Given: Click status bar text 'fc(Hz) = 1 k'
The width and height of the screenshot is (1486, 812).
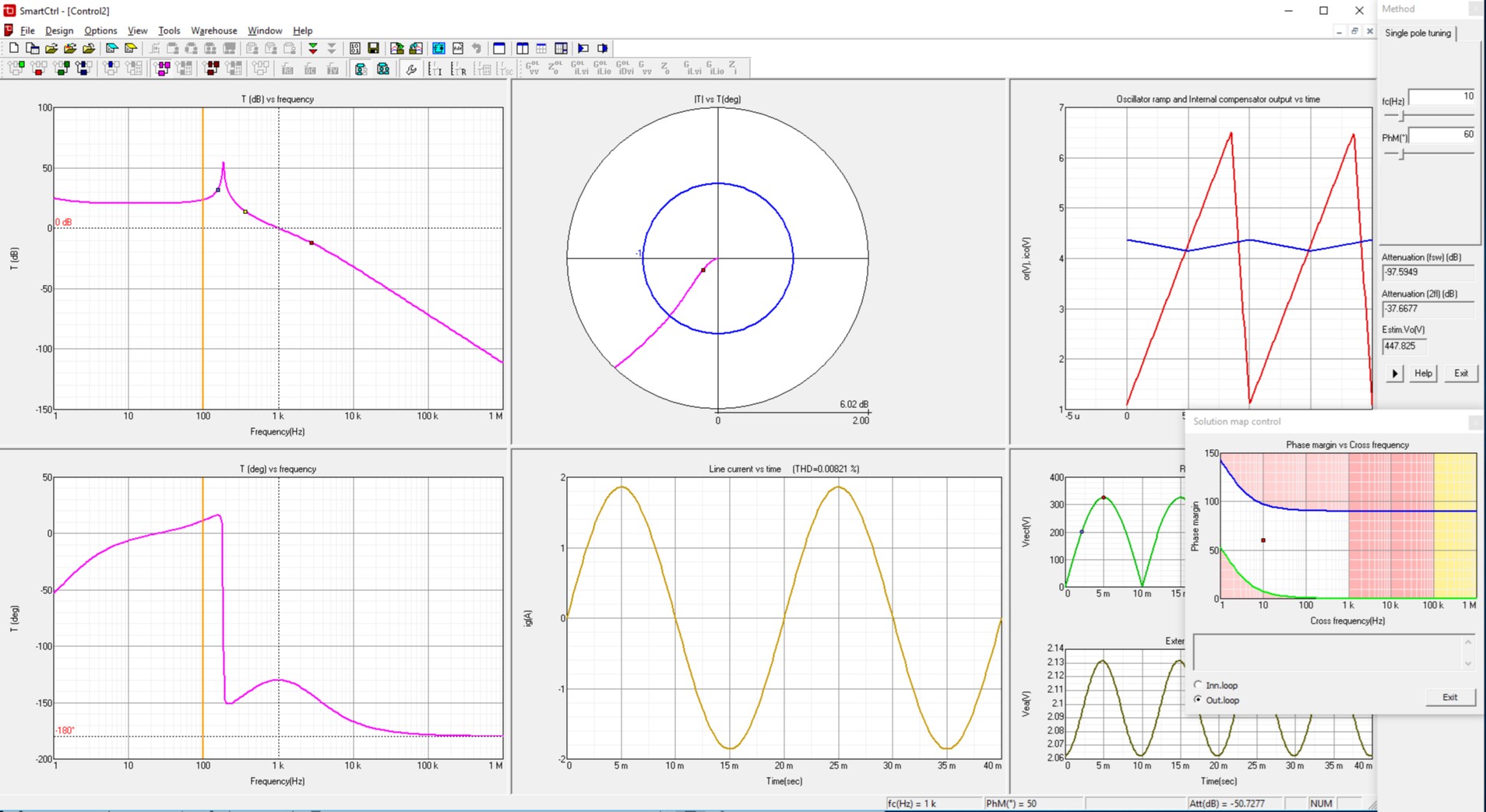Looking at the screenshot, I should pos(911,803).
